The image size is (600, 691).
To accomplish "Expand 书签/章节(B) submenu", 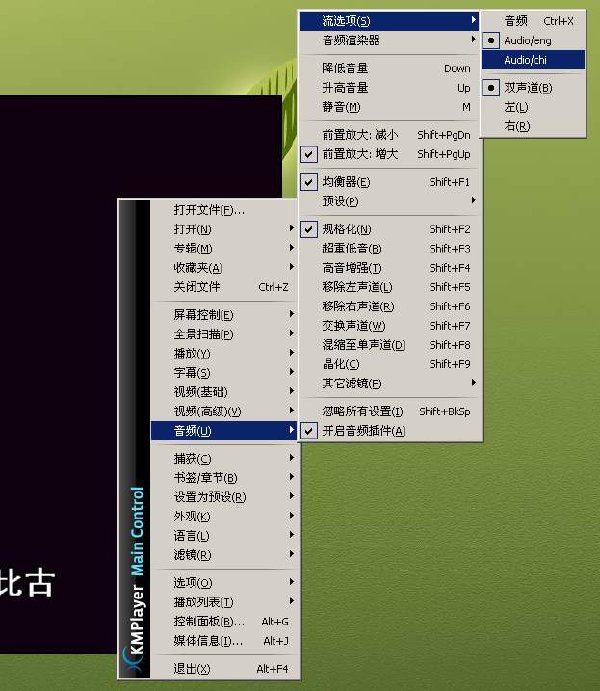I will pos(225,478).
